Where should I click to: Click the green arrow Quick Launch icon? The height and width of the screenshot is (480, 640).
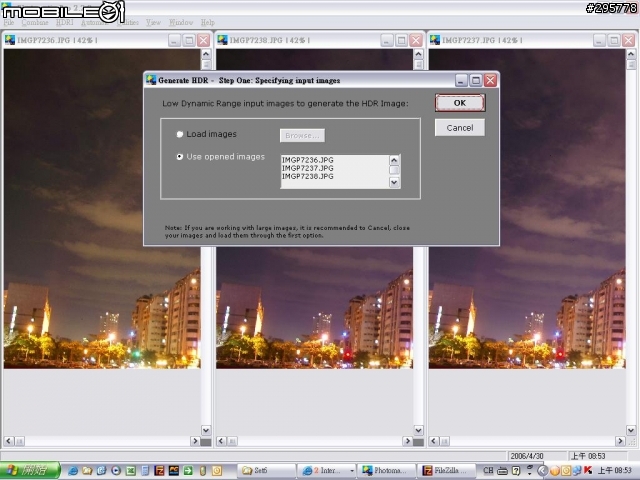(x=188, y=471)
